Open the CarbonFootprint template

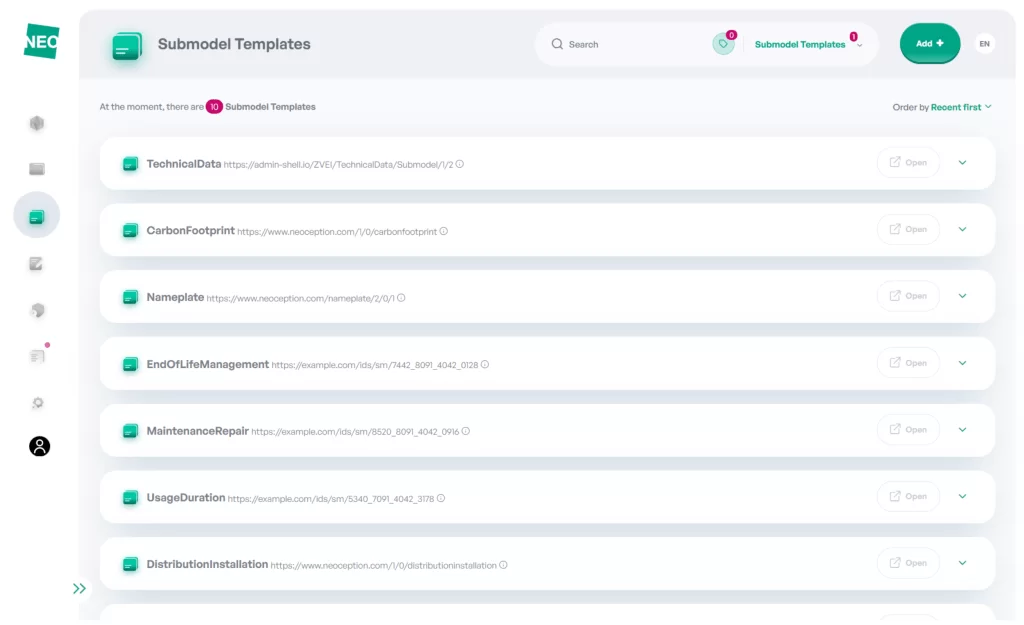pos(908,229)
